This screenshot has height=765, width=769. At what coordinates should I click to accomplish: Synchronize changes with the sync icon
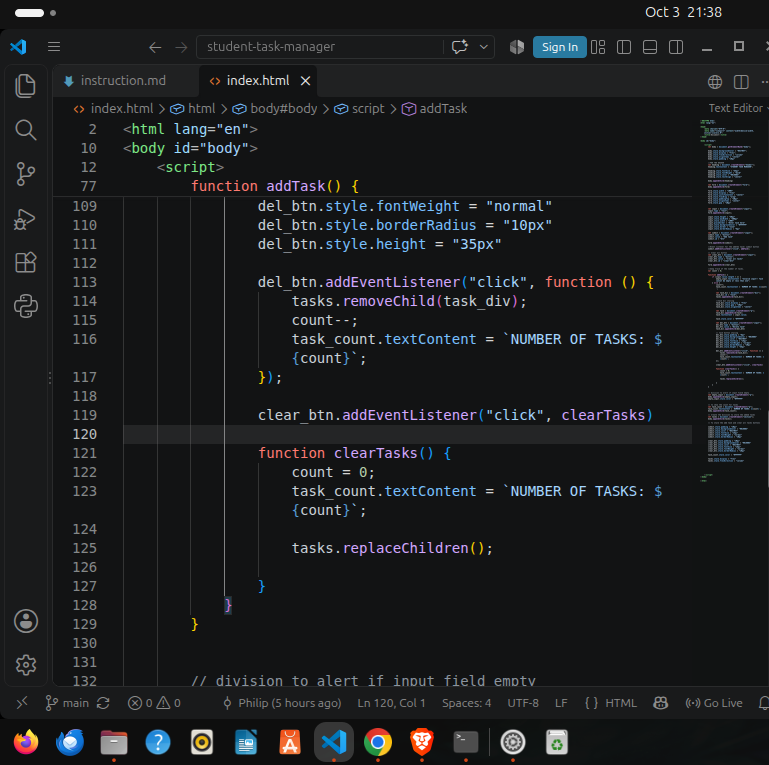point(103,703)
